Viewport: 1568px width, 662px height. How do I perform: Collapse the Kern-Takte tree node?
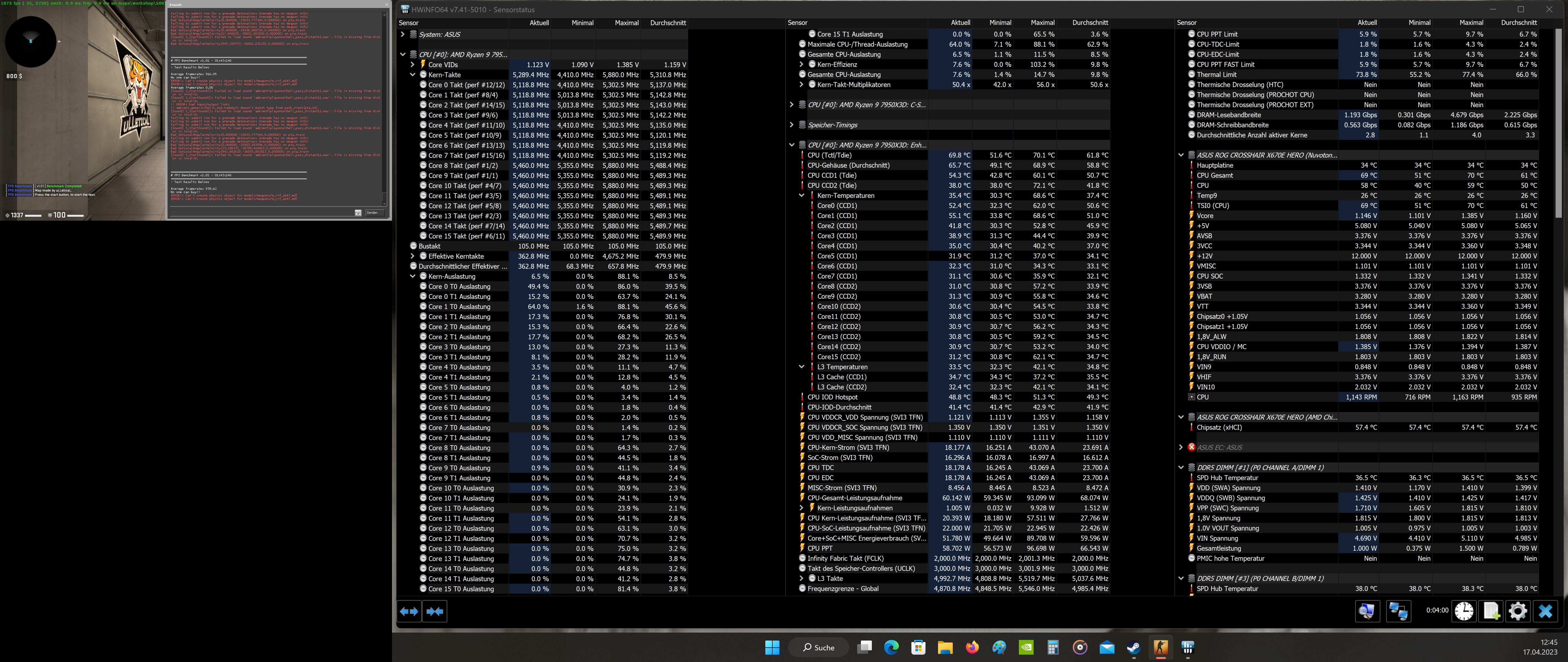pyautogui.click(x=413, y=75)
